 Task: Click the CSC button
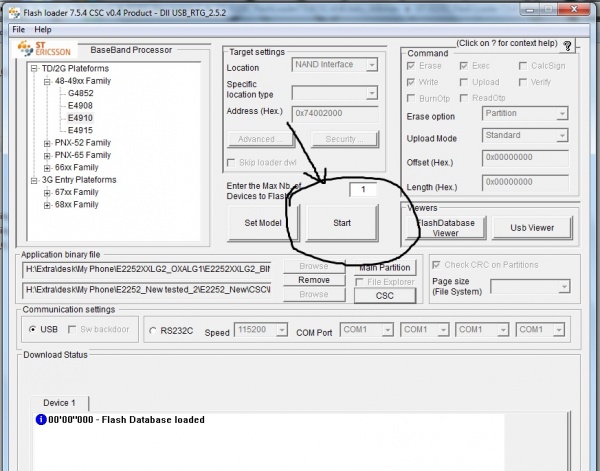click(385, 296)
